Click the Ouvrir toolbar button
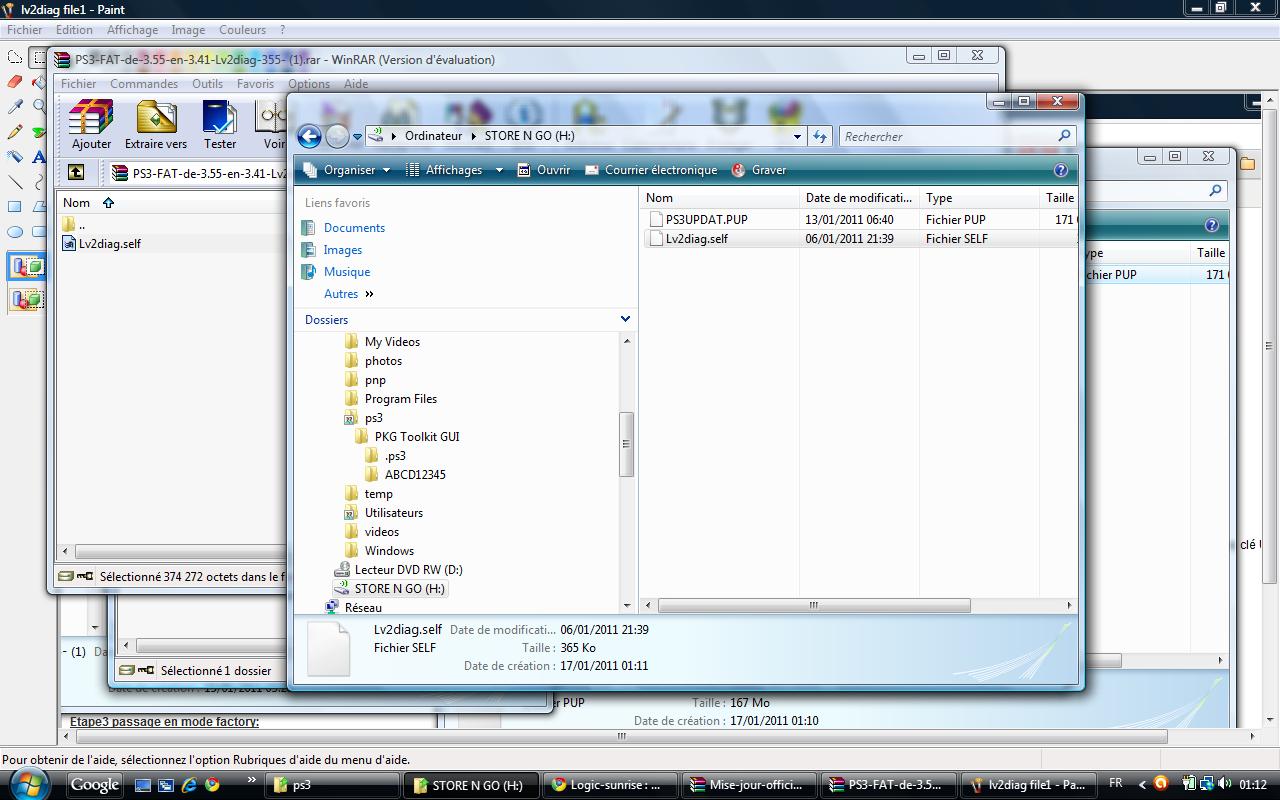1280x800 pixels. click(543, 170)
